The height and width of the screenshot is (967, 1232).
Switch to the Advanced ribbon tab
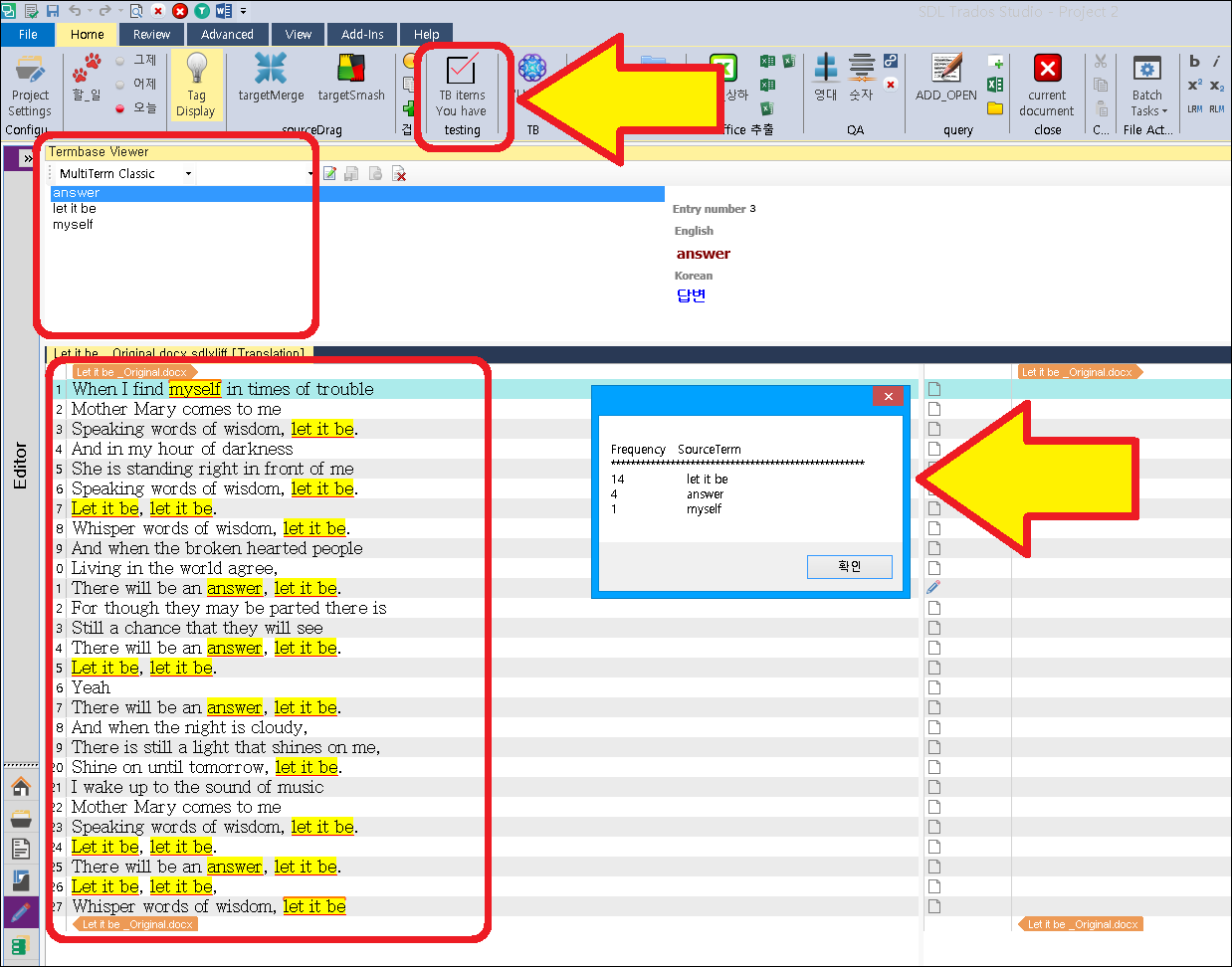pyautogui.click(x=227, y=34)
